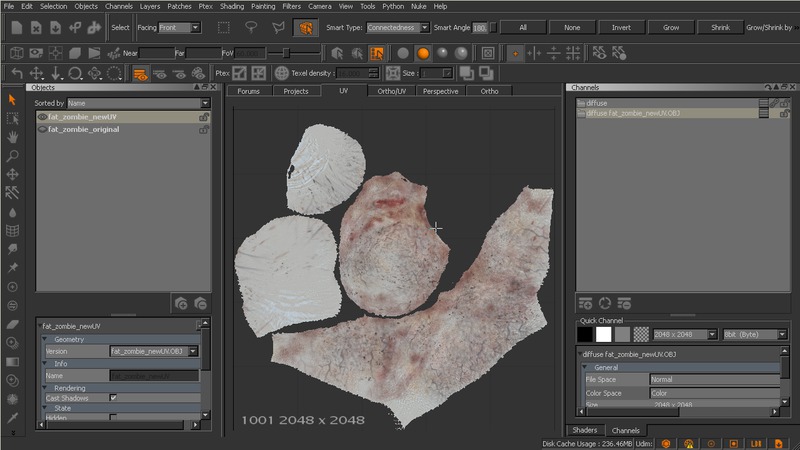This screenshot has width=800, height=450.
Task: Click the Pan hand tool
Action: coord(12,137)
